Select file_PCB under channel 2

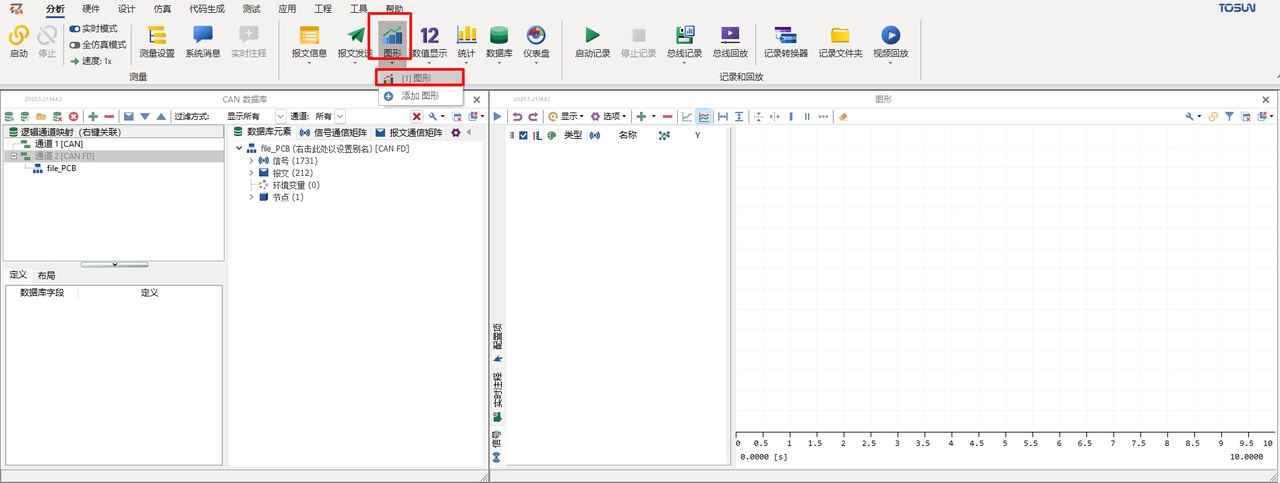(x=61, y=169)
